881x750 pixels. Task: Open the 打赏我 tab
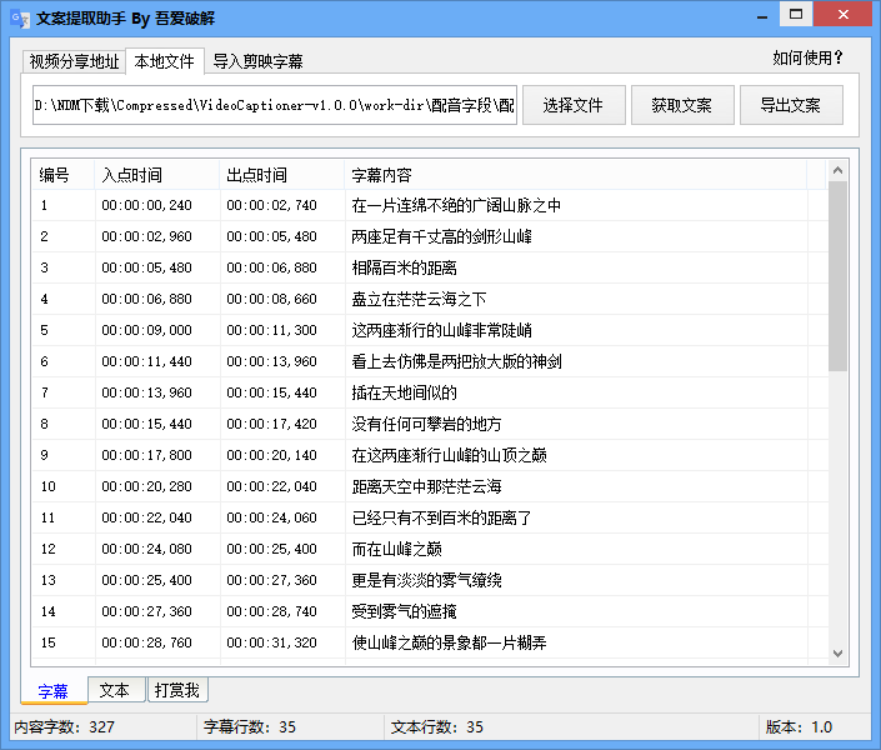pyautogui.click(x=176, y=690)
